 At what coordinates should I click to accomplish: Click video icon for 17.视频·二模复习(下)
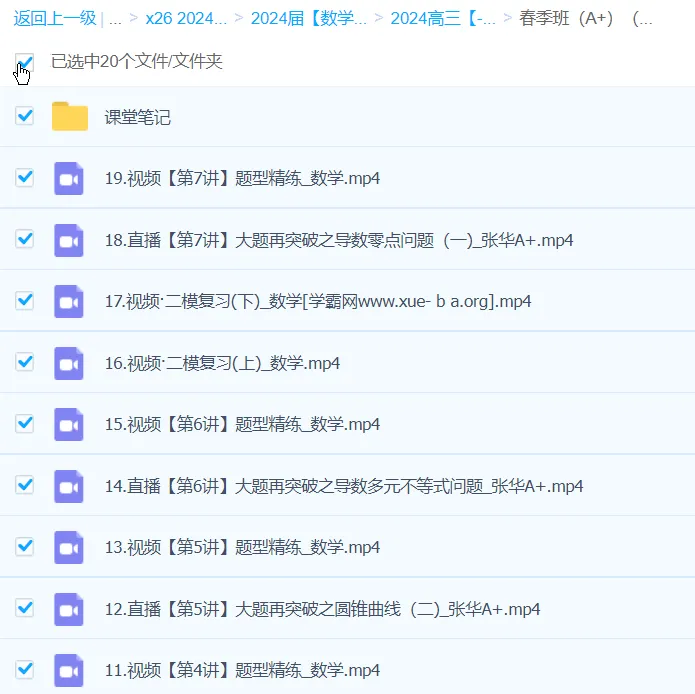(69, 301)
